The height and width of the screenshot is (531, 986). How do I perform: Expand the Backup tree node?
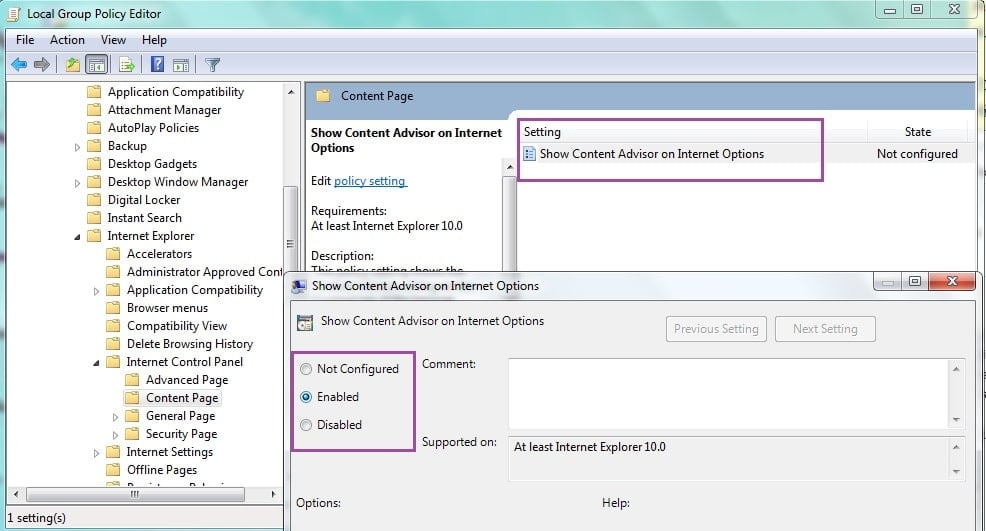point(77,147)
